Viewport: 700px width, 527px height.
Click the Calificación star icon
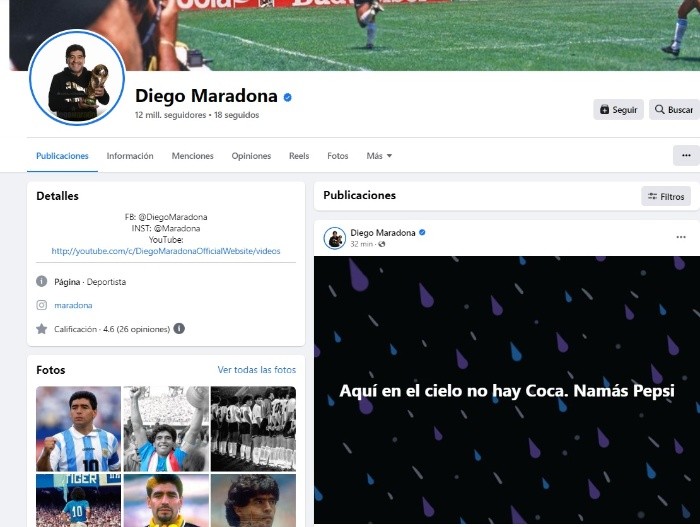pyautogui.click(x=42, y=329)
